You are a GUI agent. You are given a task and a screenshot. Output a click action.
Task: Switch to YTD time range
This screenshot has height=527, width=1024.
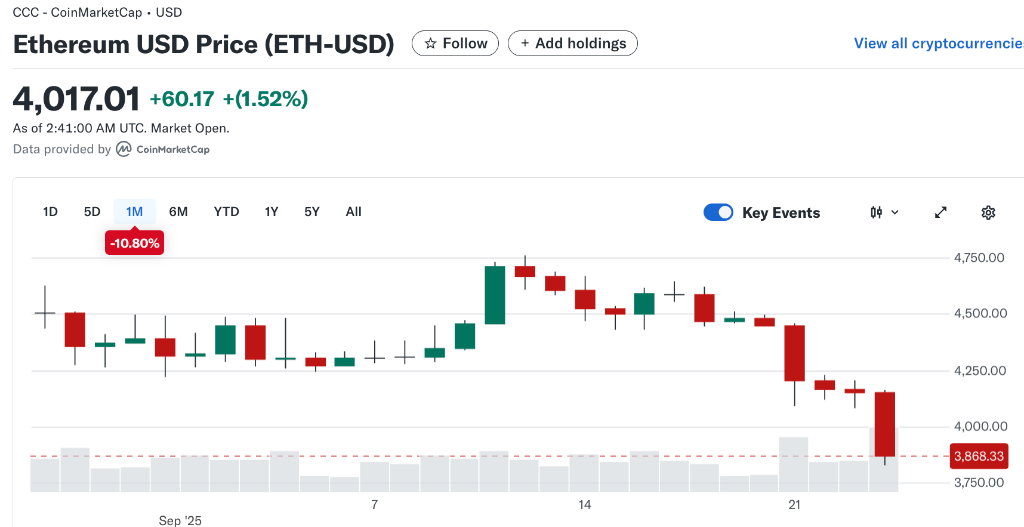click(226, 211)
